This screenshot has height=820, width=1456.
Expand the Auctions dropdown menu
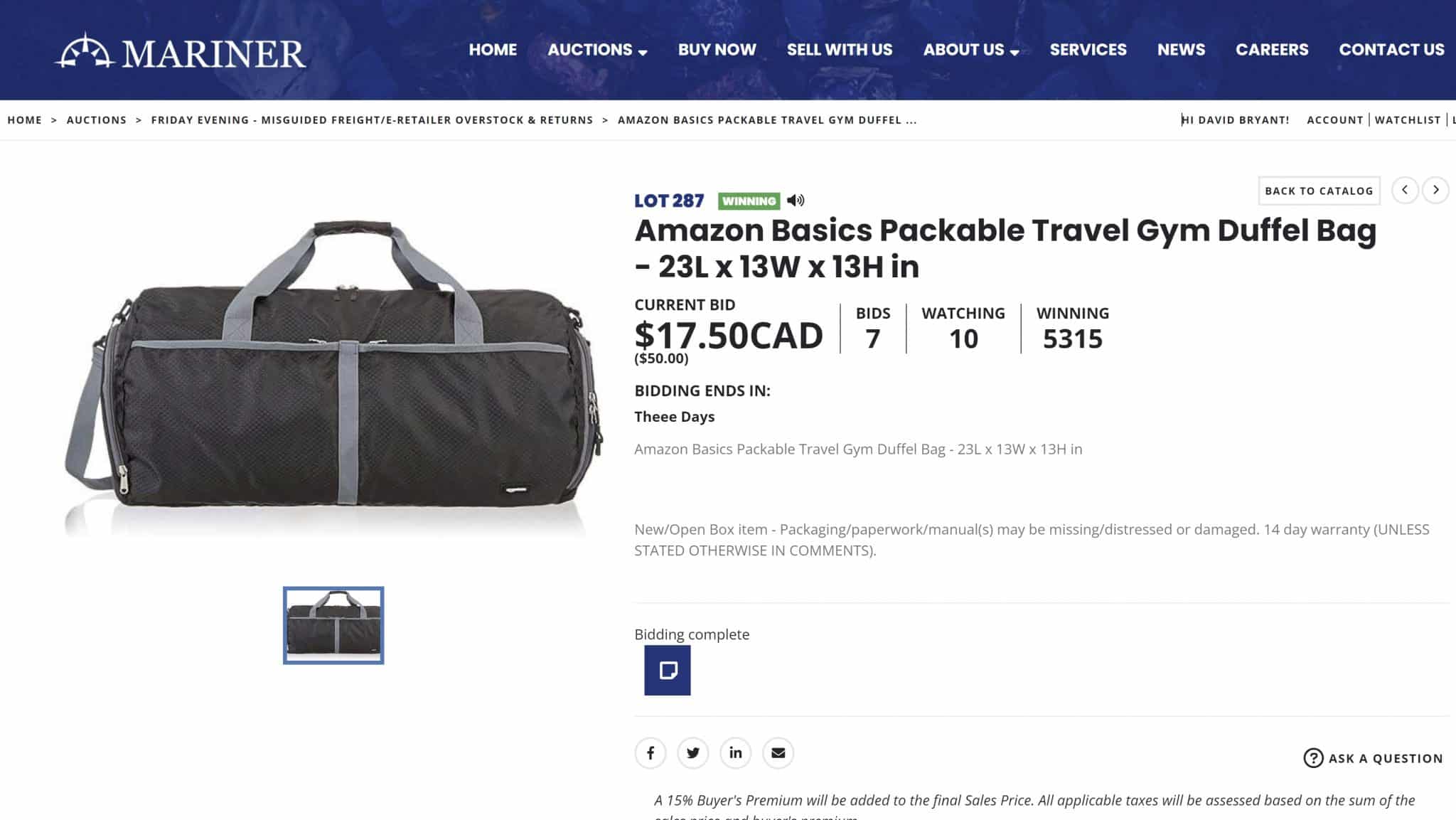[x=597, y=50]
